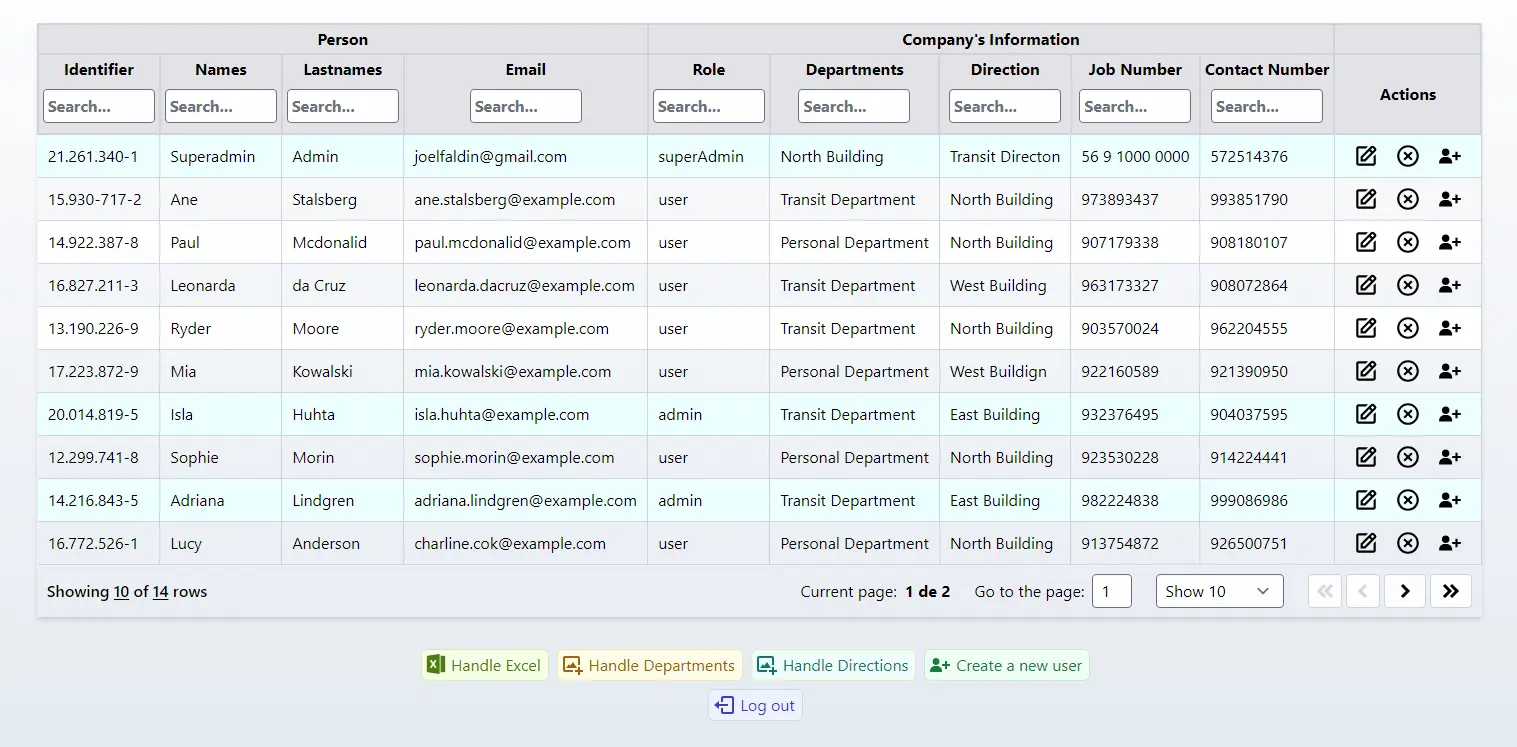1517x747 pixels.
Task: Delete Ryder Moore using the X icon
Action: tap(1408, 328)
